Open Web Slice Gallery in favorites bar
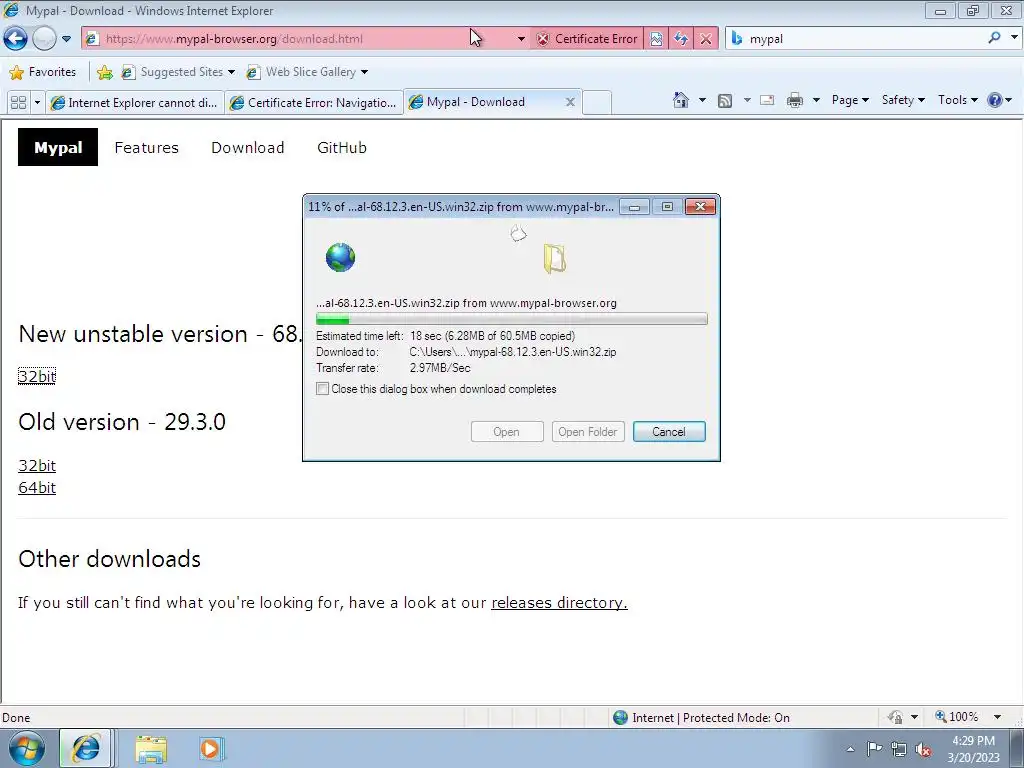 click(x=307, y=72)
